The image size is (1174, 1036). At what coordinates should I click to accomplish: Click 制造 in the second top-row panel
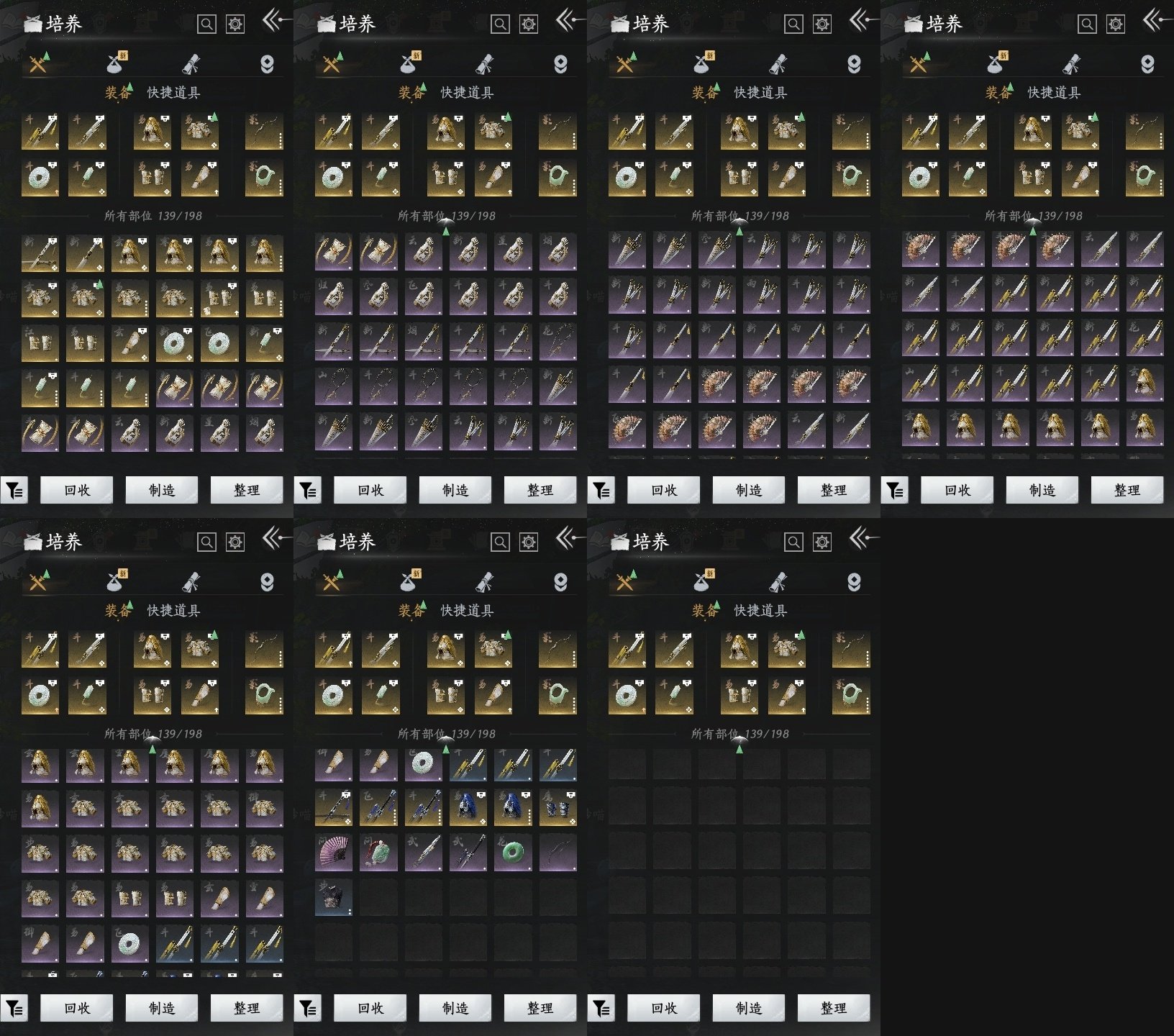455,491
